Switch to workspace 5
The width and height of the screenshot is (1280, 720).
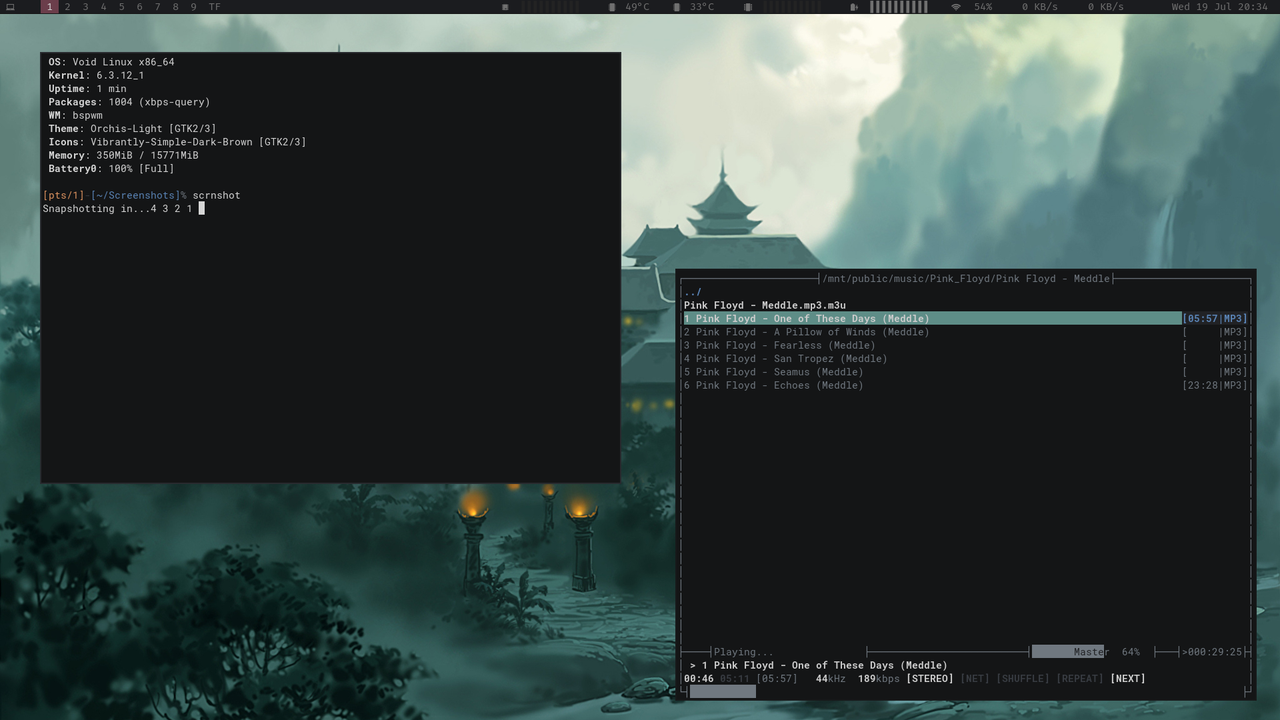click(122, 7)
